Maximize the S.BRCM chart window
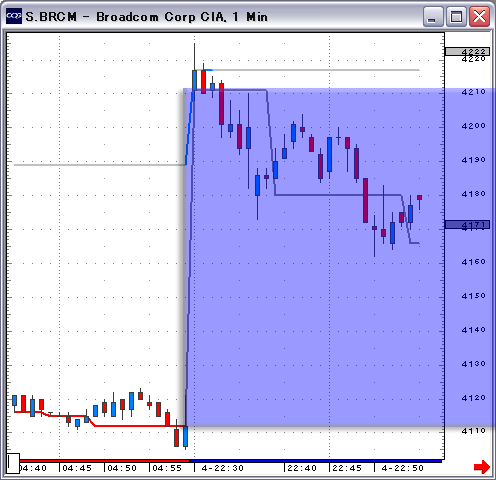Viewport: 496px width, 480px height. (x=456, y=17)
